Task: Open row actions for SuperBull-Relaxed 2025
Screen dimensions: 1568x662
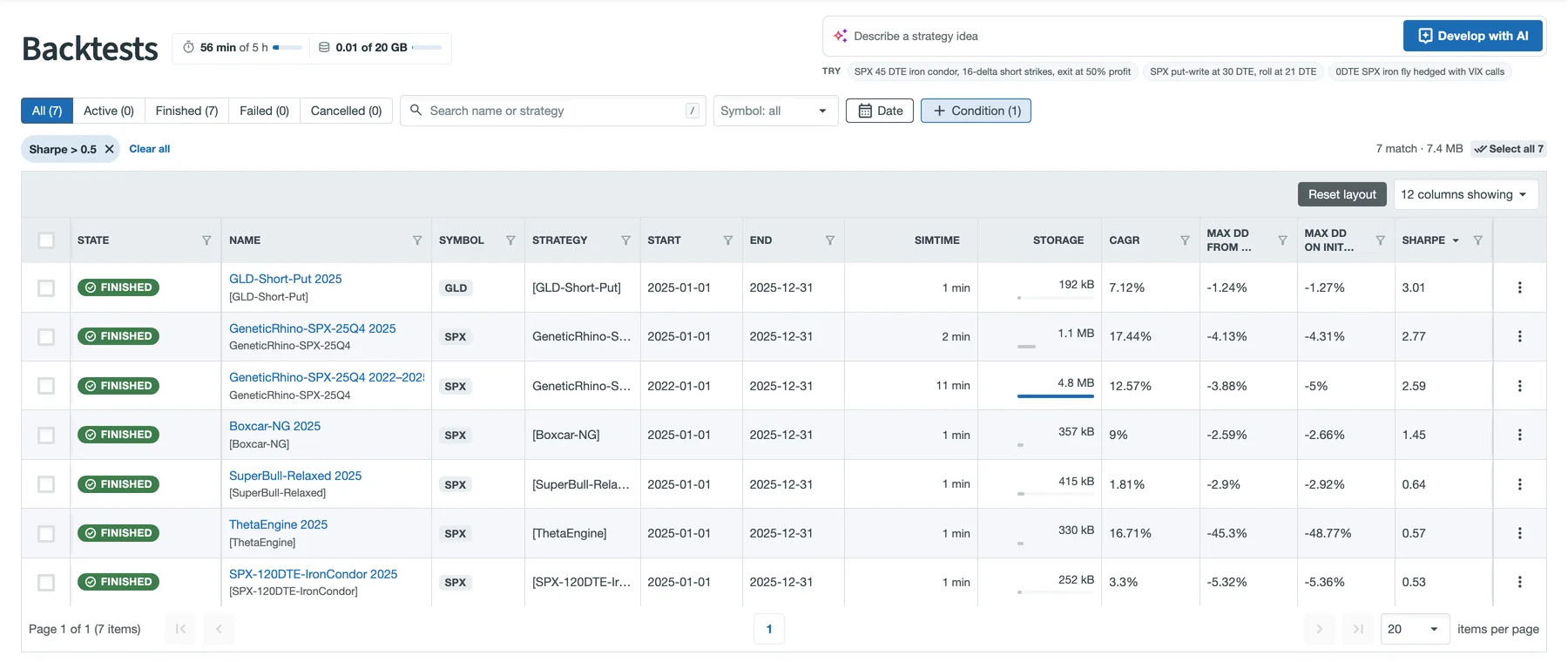Action: tap(1520, 484)
